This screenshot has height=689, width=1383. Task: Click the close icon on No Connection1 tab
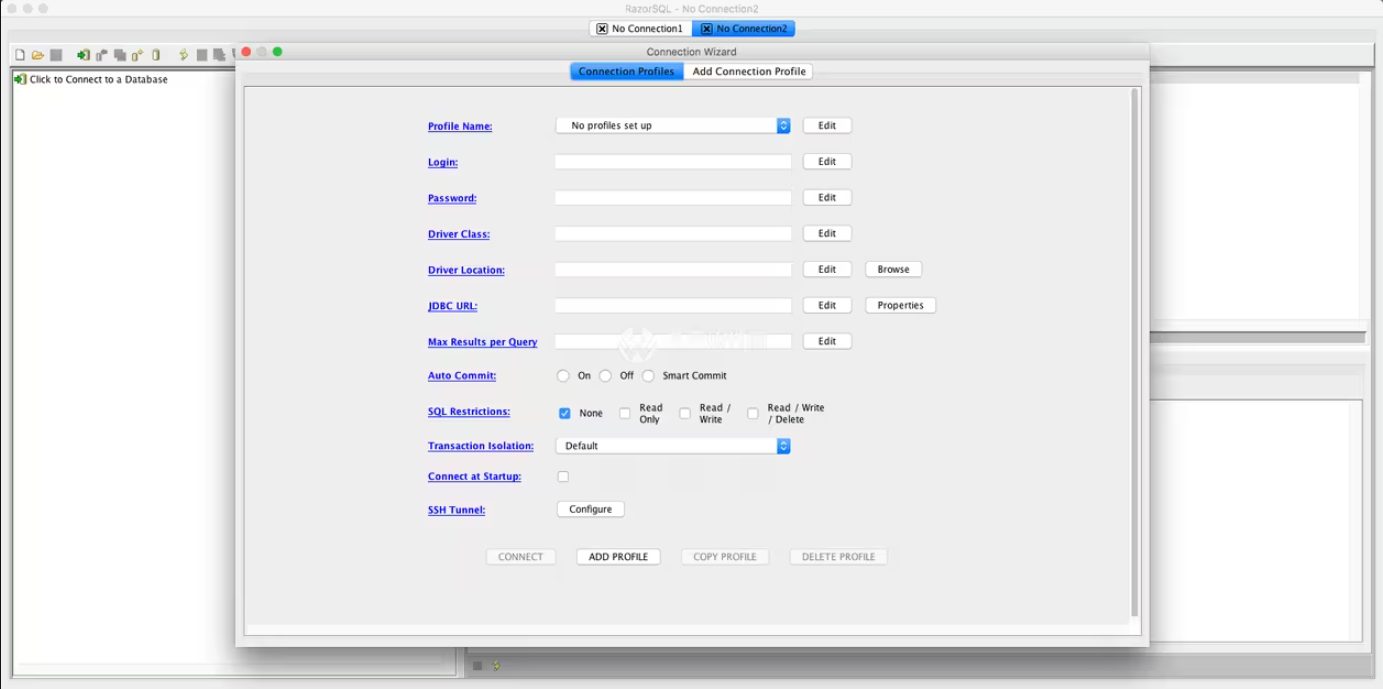tap(602, 29)
